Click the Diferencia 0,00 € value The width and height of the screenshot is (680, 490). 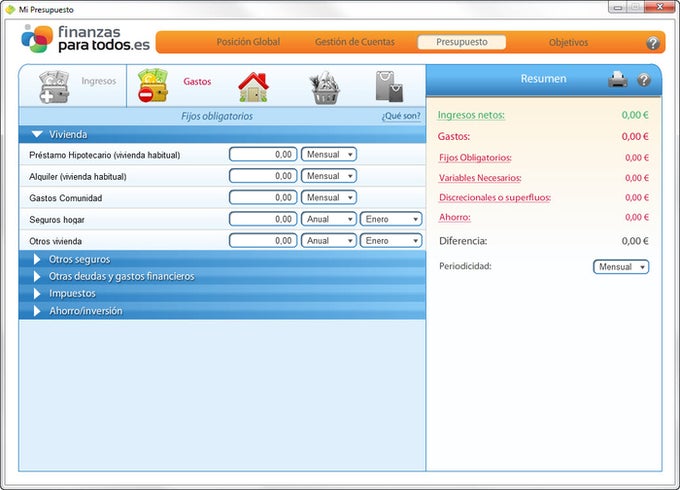pos(635,241)
